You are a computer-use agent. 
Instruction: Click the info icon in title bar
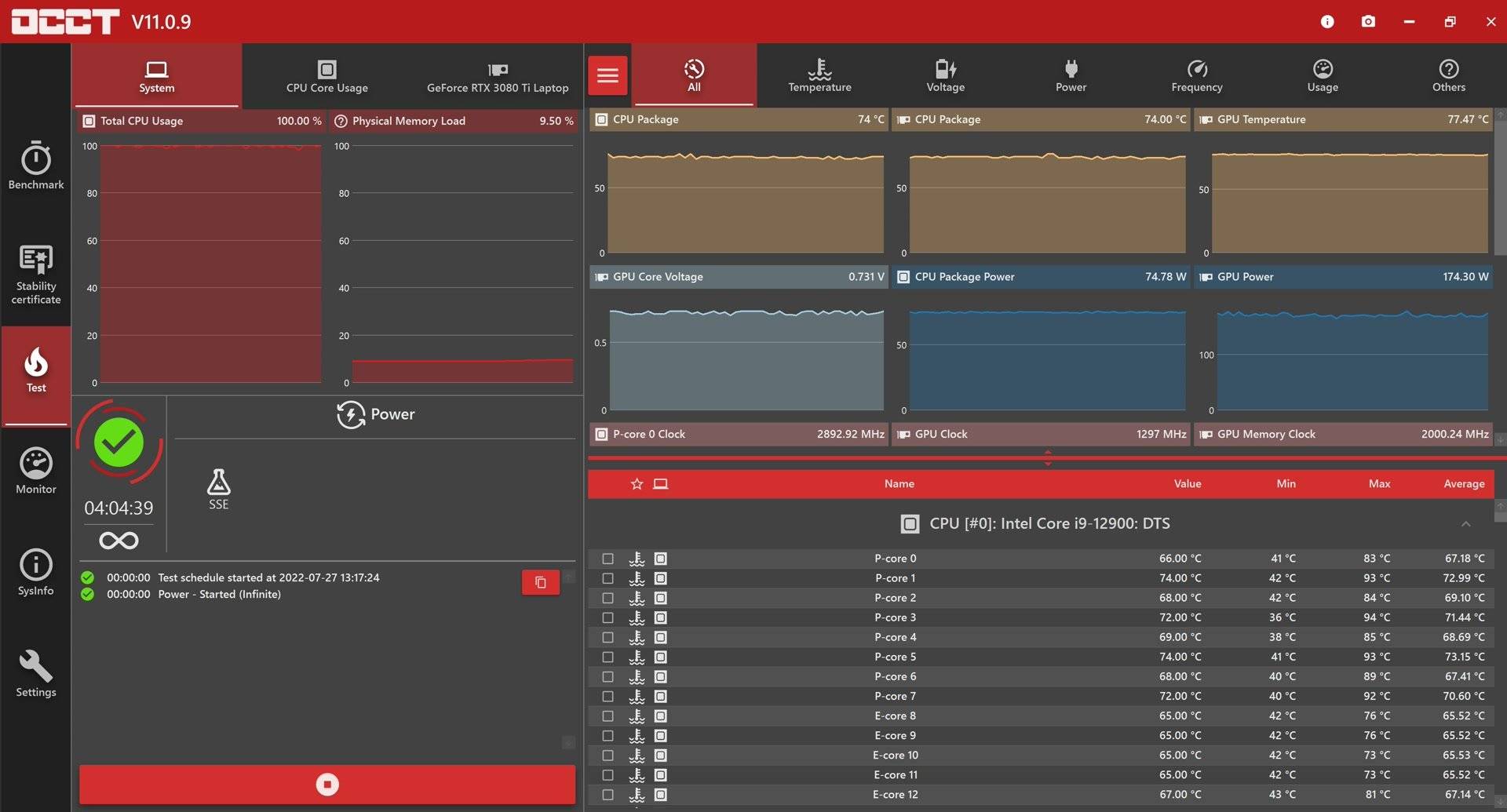(1327, 21)
